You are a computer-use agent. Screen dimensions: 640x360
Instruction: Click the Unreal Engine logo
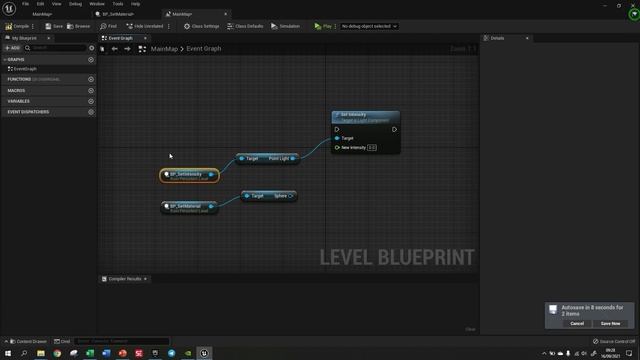click(x=9, y=9)
